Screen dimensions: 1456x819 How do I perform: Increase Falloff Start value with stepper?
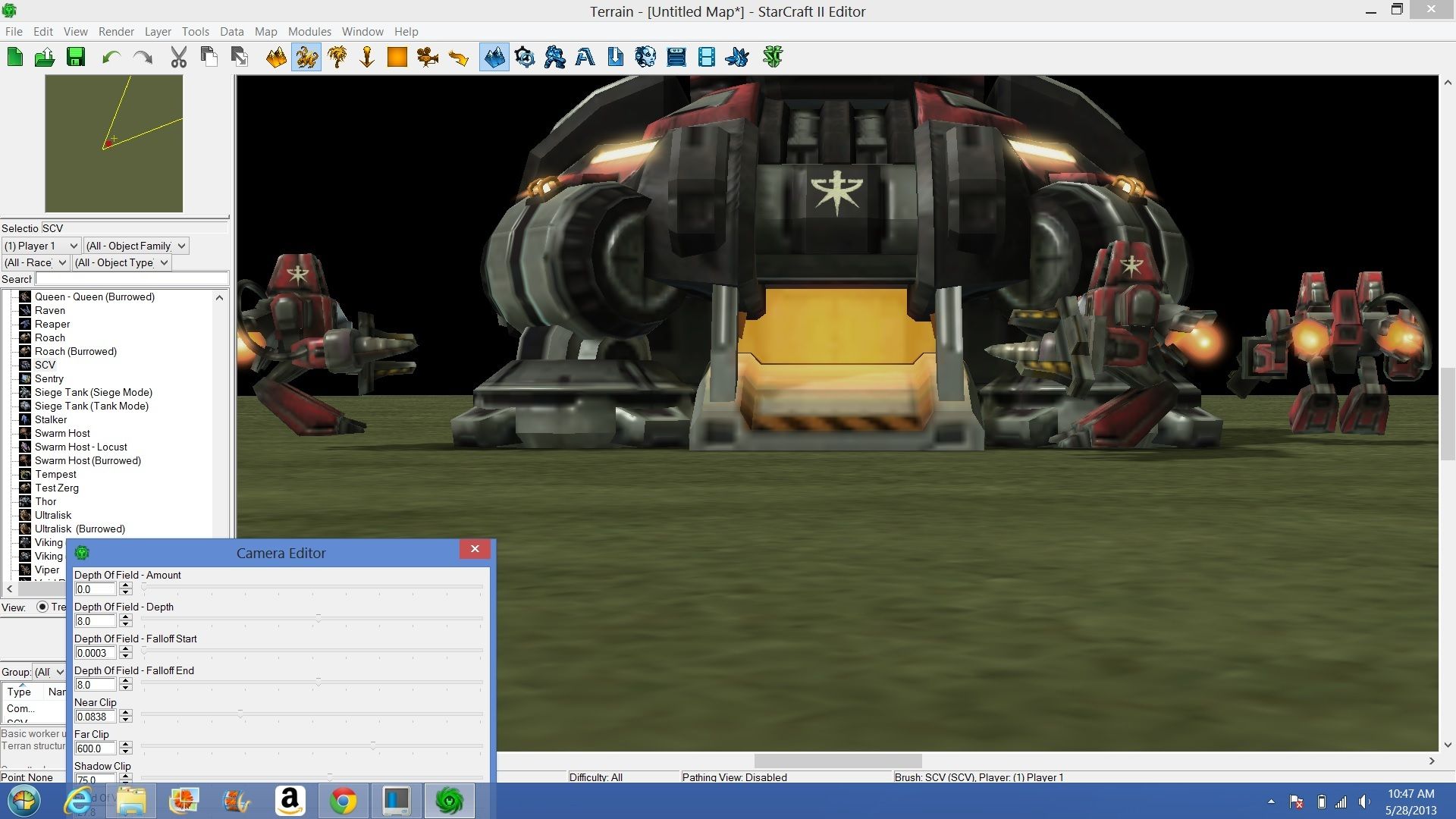click(x=126, y=649)
